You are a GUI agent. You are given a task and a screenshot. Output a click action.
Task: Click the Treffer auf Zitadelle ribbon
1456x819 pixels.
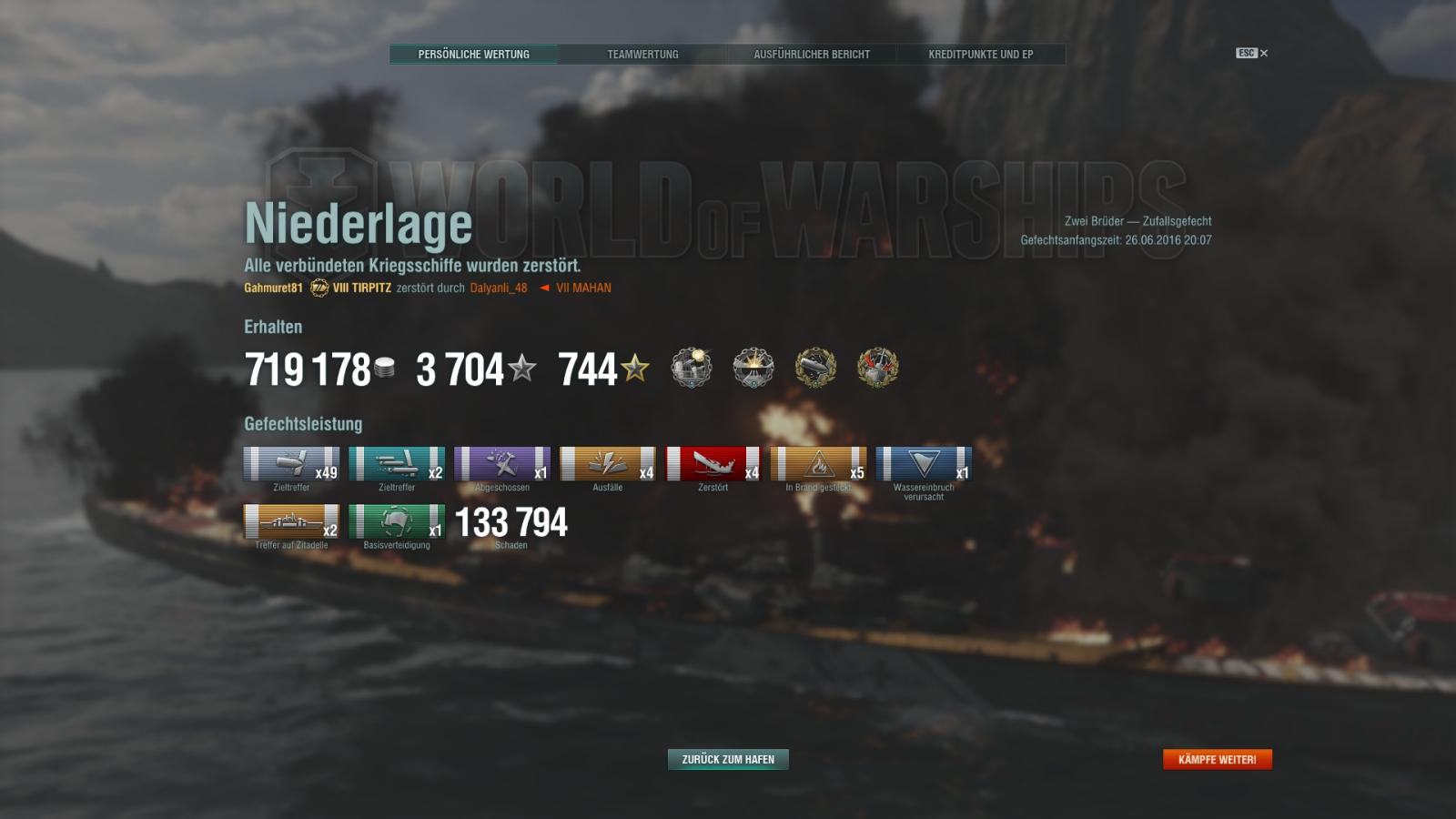(x=291, y=521)
